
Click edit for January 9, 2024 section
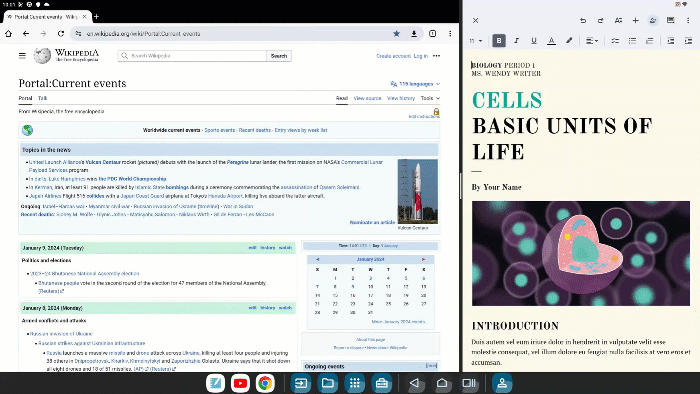coord(252,248)
